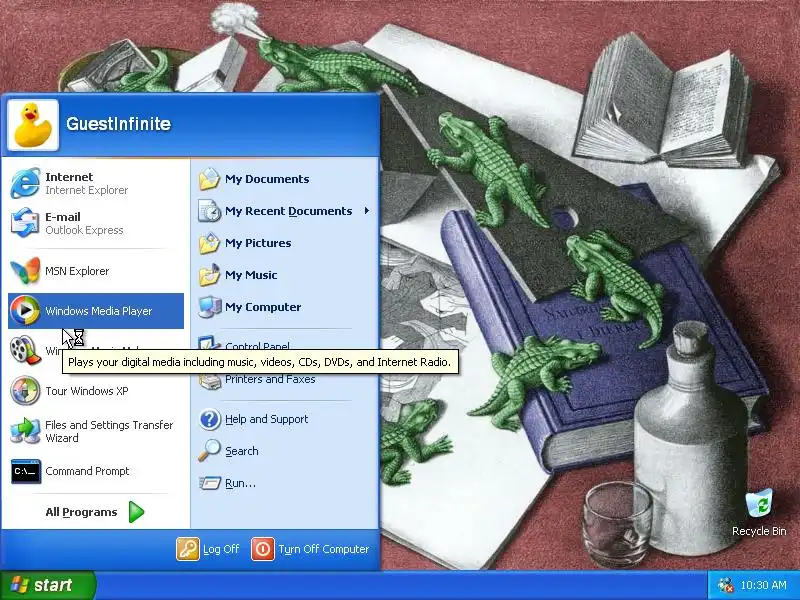Open Internet Explorer icon in Start menu
Viewport: 800px width, 600px height.
(25, 183)
